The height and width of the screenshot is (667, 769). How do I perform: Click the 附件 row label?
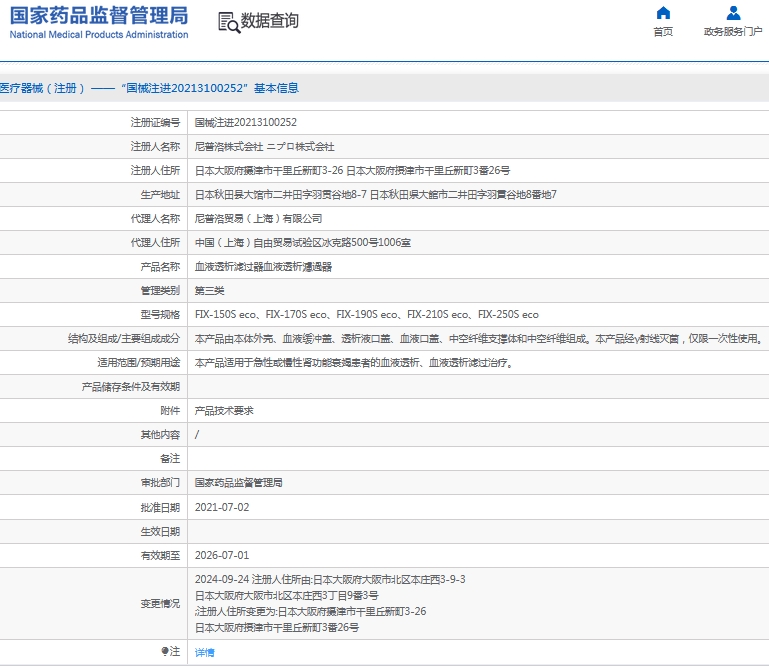[170, 411]
